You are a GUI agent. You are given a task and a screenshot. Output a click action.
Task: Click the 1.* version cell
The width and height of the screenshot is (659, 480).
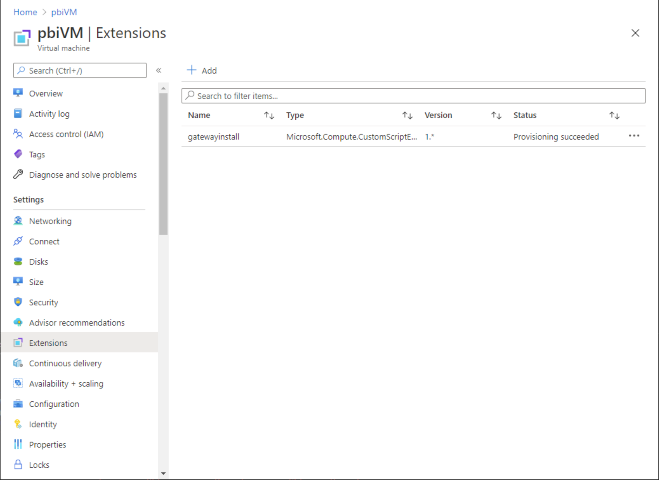[x=429, y=137]
